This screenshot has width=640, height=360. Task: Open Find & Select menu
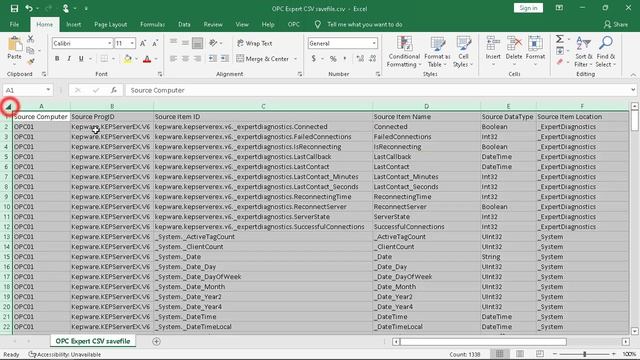pyautogui.click(x=606, y=52)
